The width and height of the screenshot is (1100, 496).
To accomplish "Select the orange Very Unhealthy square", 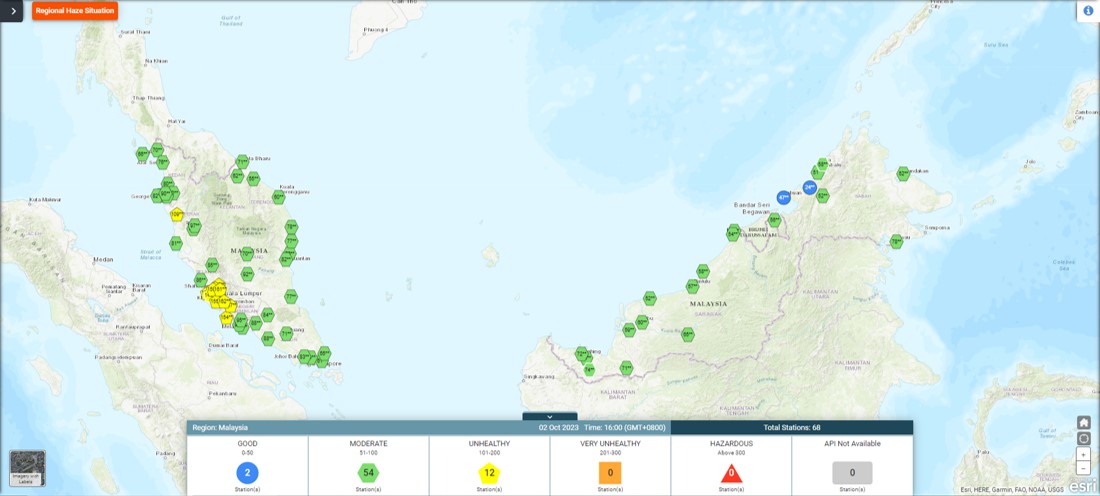I will click(x=610, y=472).
